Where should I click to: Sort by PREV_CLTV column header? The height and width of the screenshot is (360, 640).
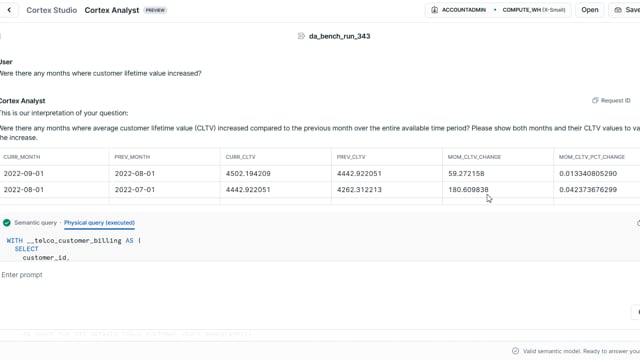[x=351, y=157]
